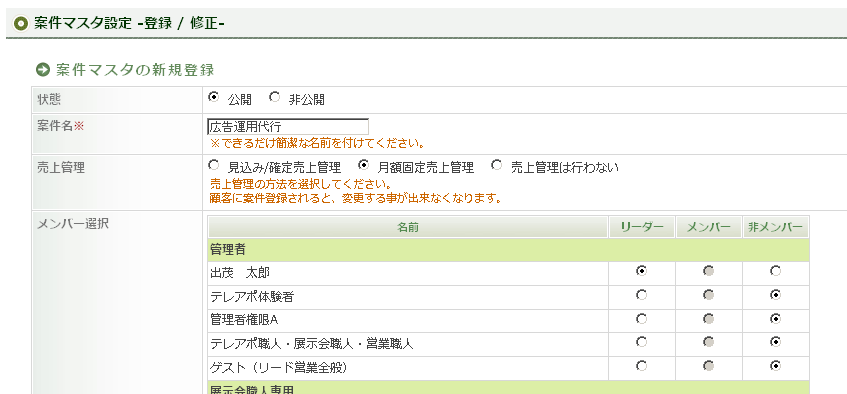
Task: Set ゲスト（リード営業全般） as メンバー
Action: click(708, 366)
